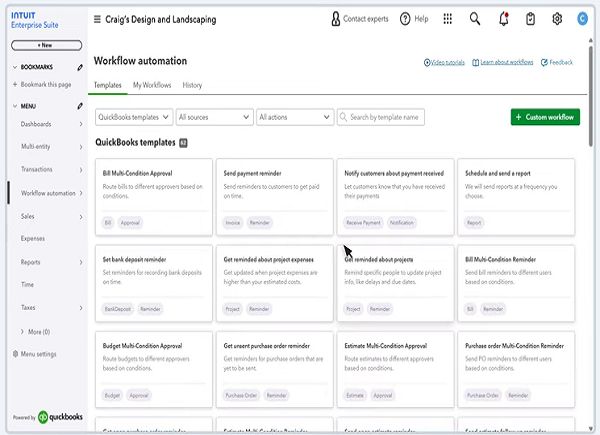The image size is (600, 435).
Task: Open the settings gear icon
Action: (556, 19)
